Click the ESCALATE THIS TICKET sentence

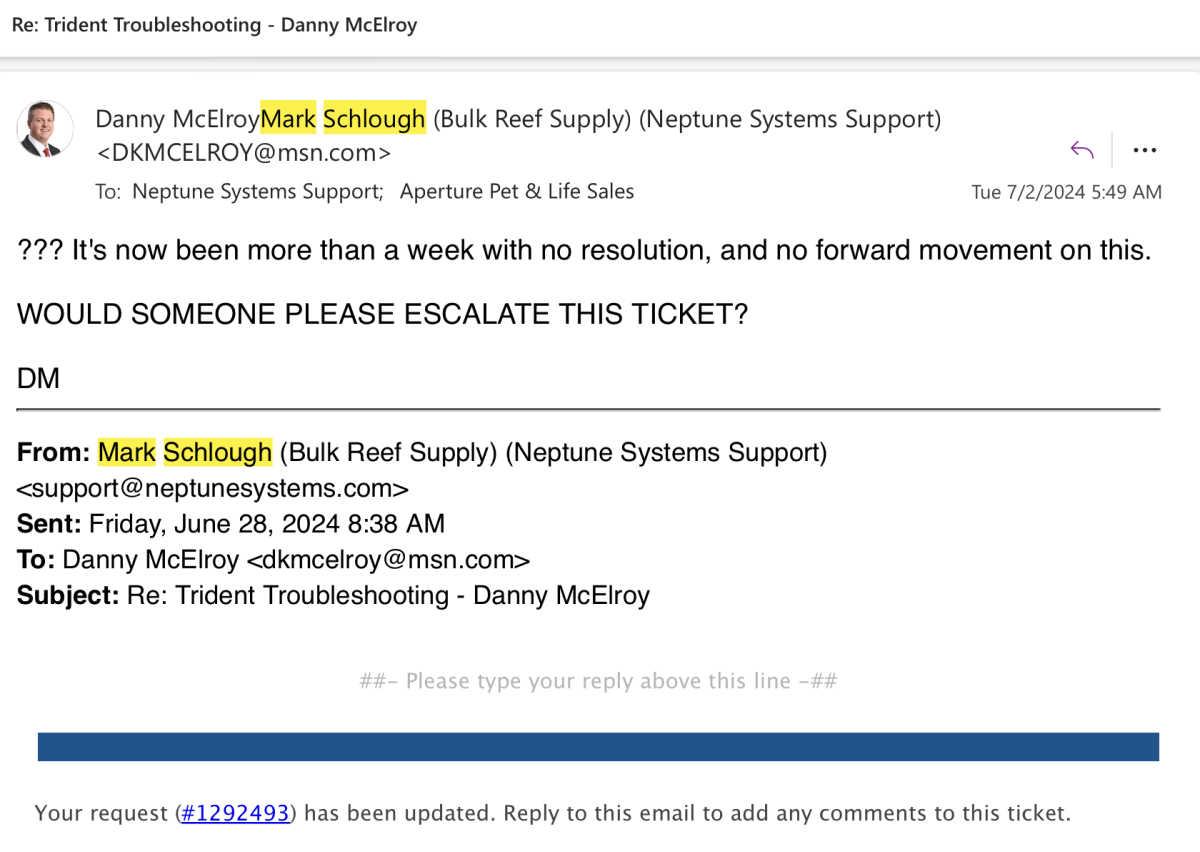(x=383, y=314)
